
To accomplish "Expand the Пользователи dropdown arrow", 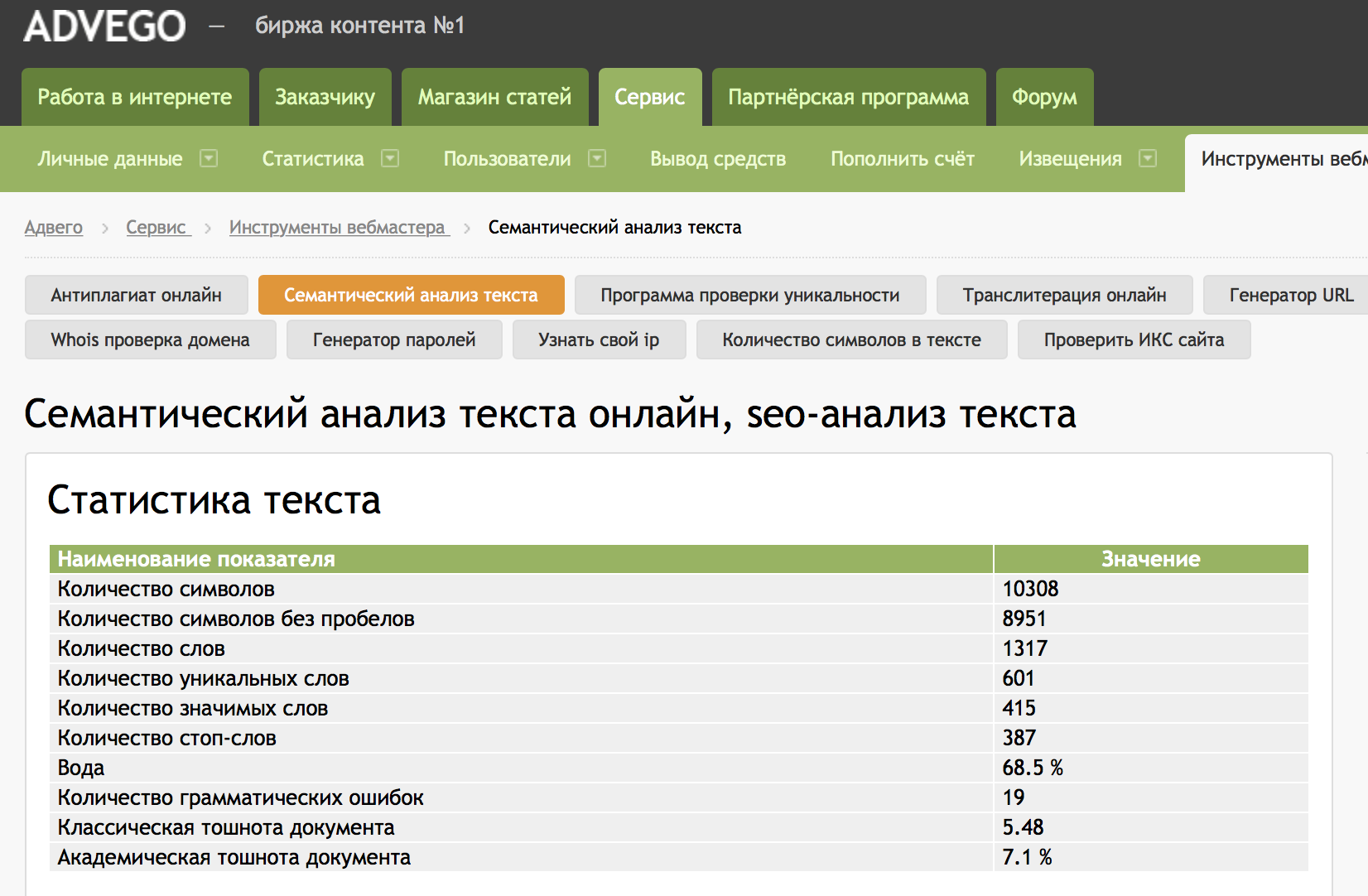I will tap(597, 158).
